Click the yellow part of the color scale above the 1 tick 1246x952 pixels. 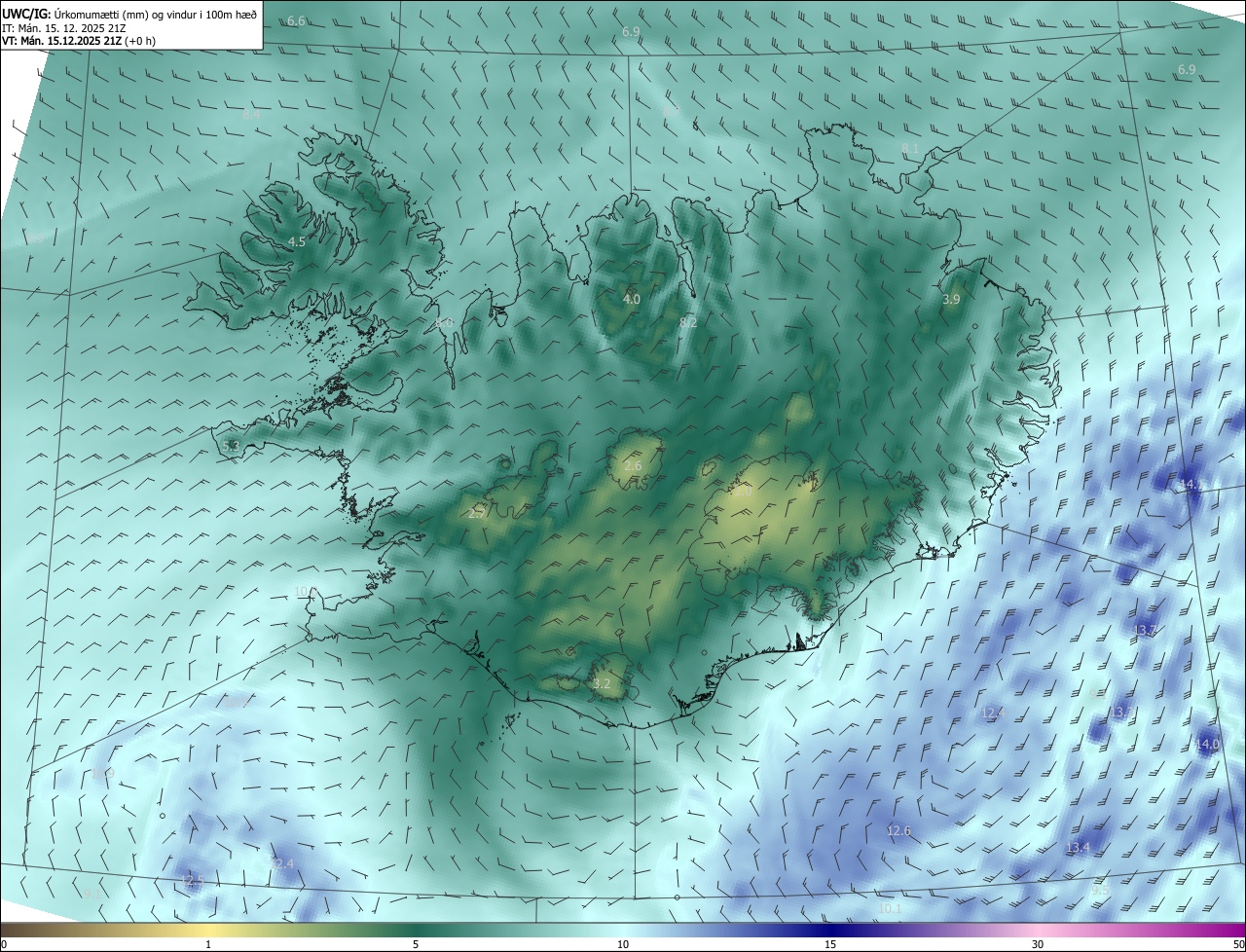[x=208, y=931]
